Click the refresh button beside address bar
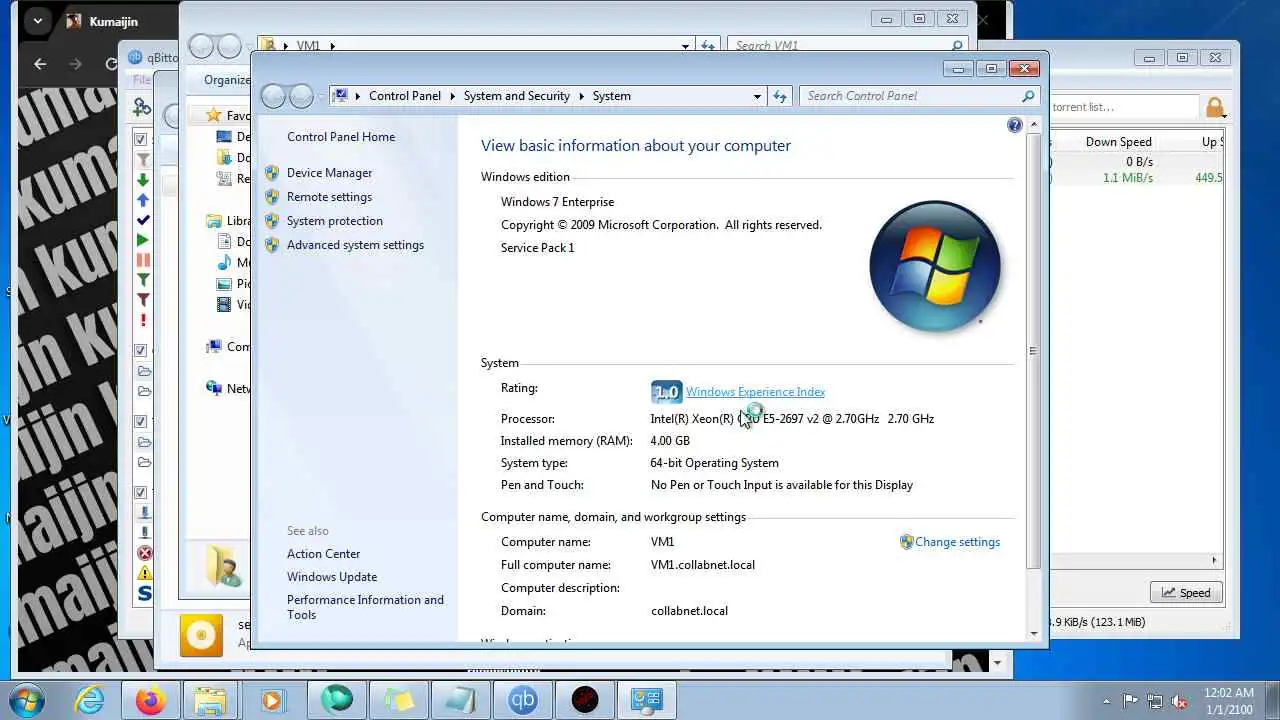1280x720 pixels. pyautogui.click(x=781, y=96)
